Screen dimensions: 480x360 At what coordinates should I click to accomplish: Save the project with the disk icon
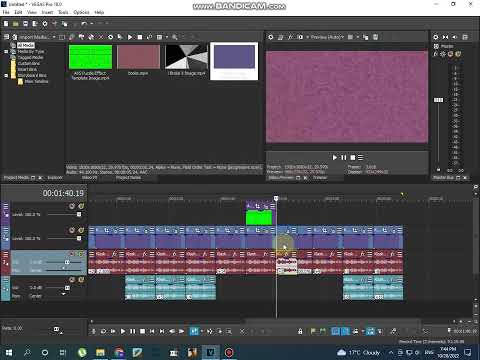(x=25, y=24)
